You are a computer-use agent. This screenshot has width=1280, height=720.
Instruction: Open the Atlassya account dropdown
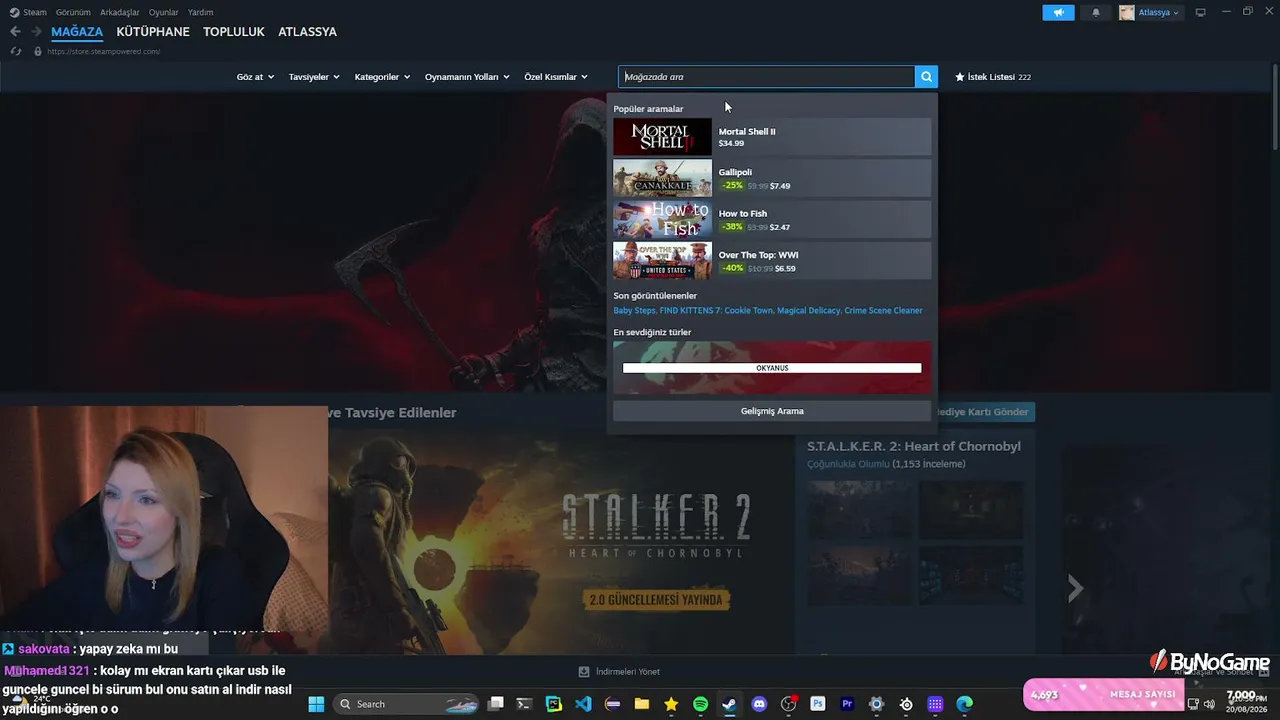(x=1159, y=12)
